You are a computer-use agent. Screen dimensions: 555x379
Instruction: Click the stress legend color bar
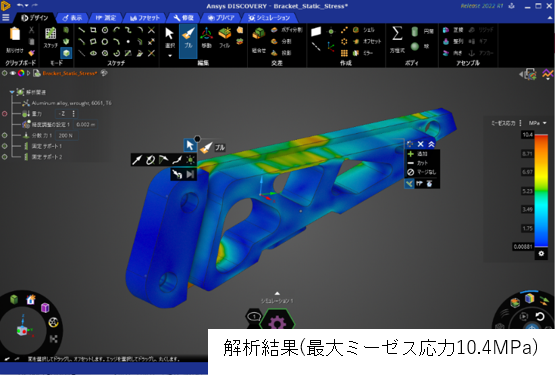[x=541, y=190]
